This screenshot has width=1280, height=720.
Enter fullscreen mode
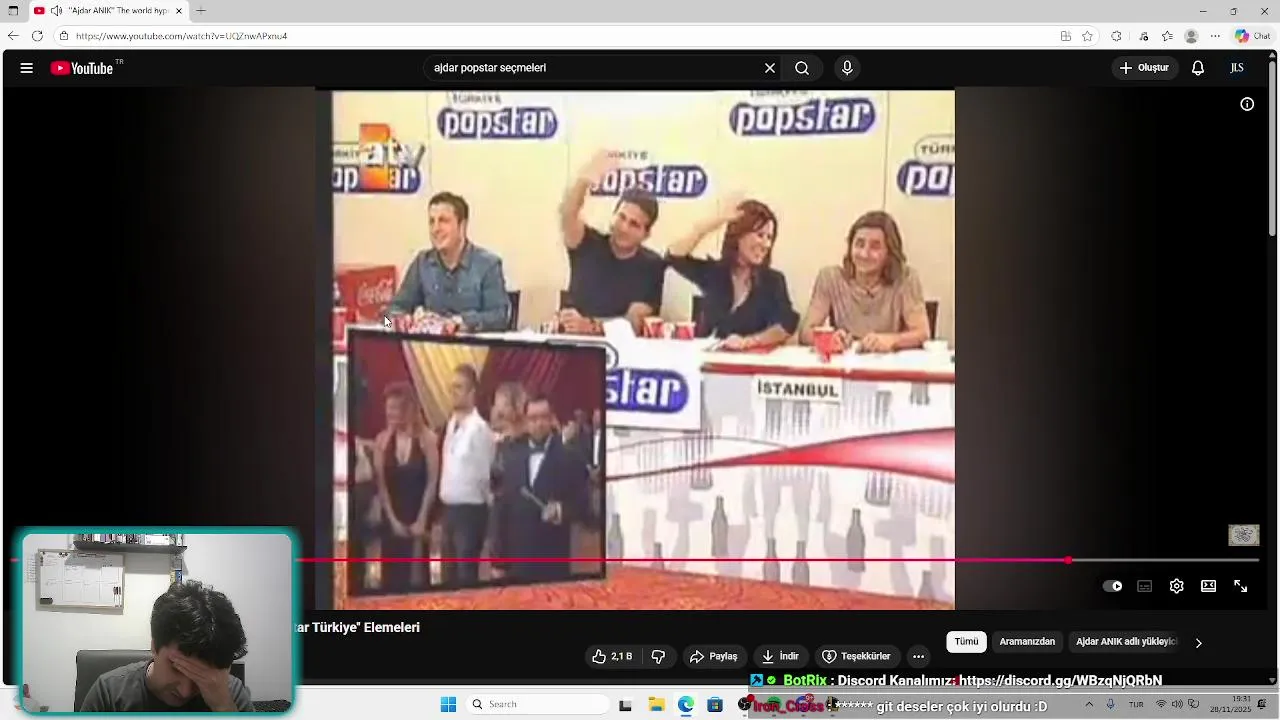1240,586
